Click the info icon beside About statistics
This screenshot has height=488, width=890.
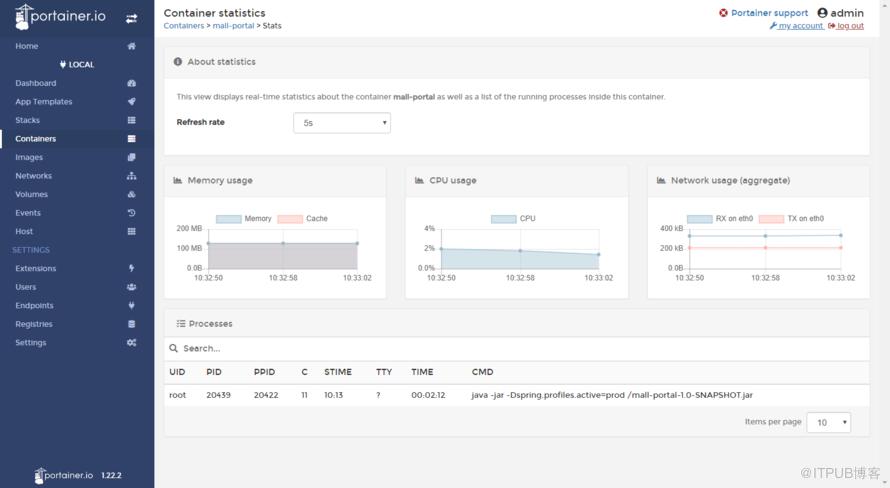coord(178,61)
